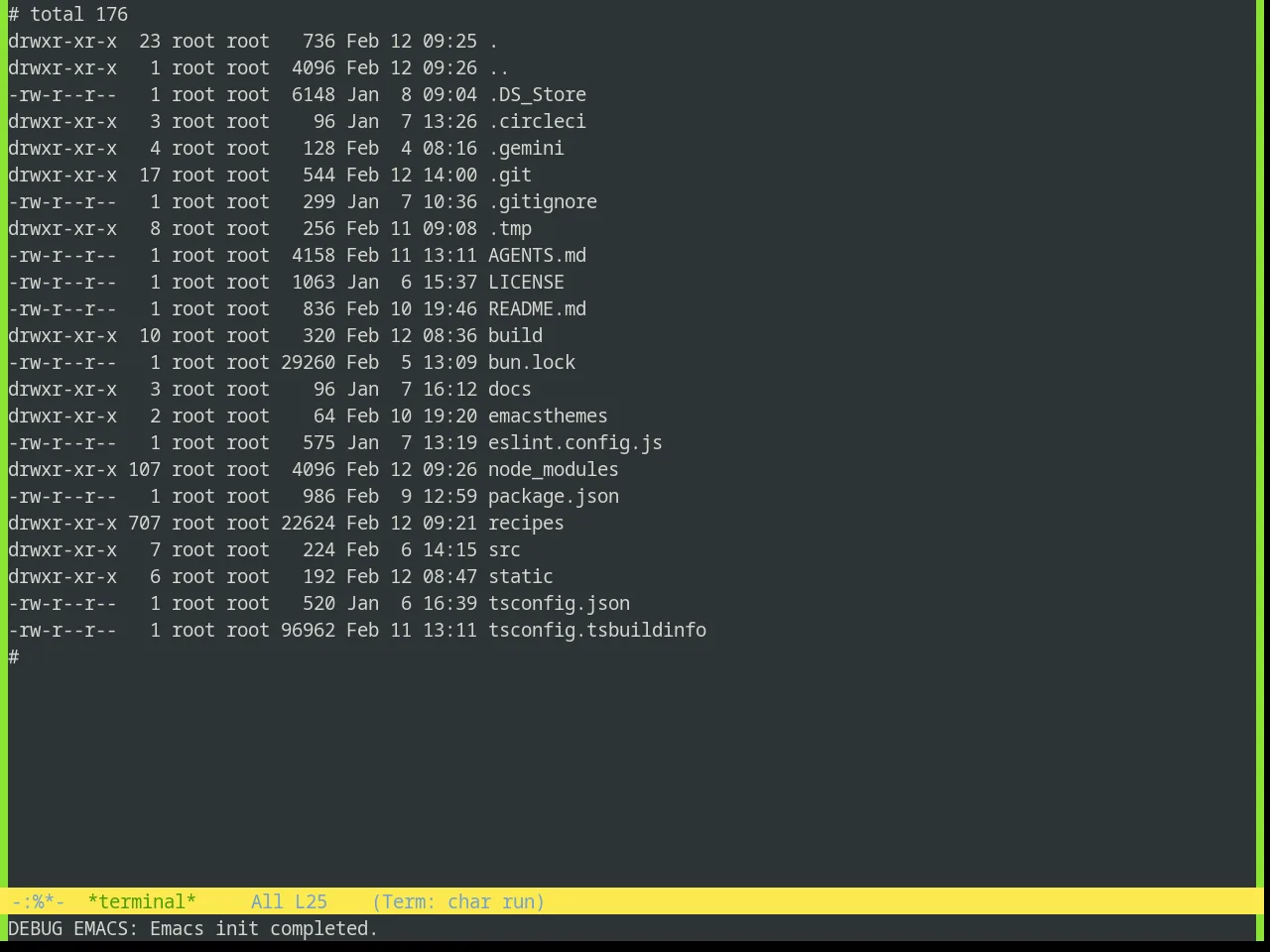Select the .gitignore file name
This screenshot has height=952, width=1270.
click(543, 201)
